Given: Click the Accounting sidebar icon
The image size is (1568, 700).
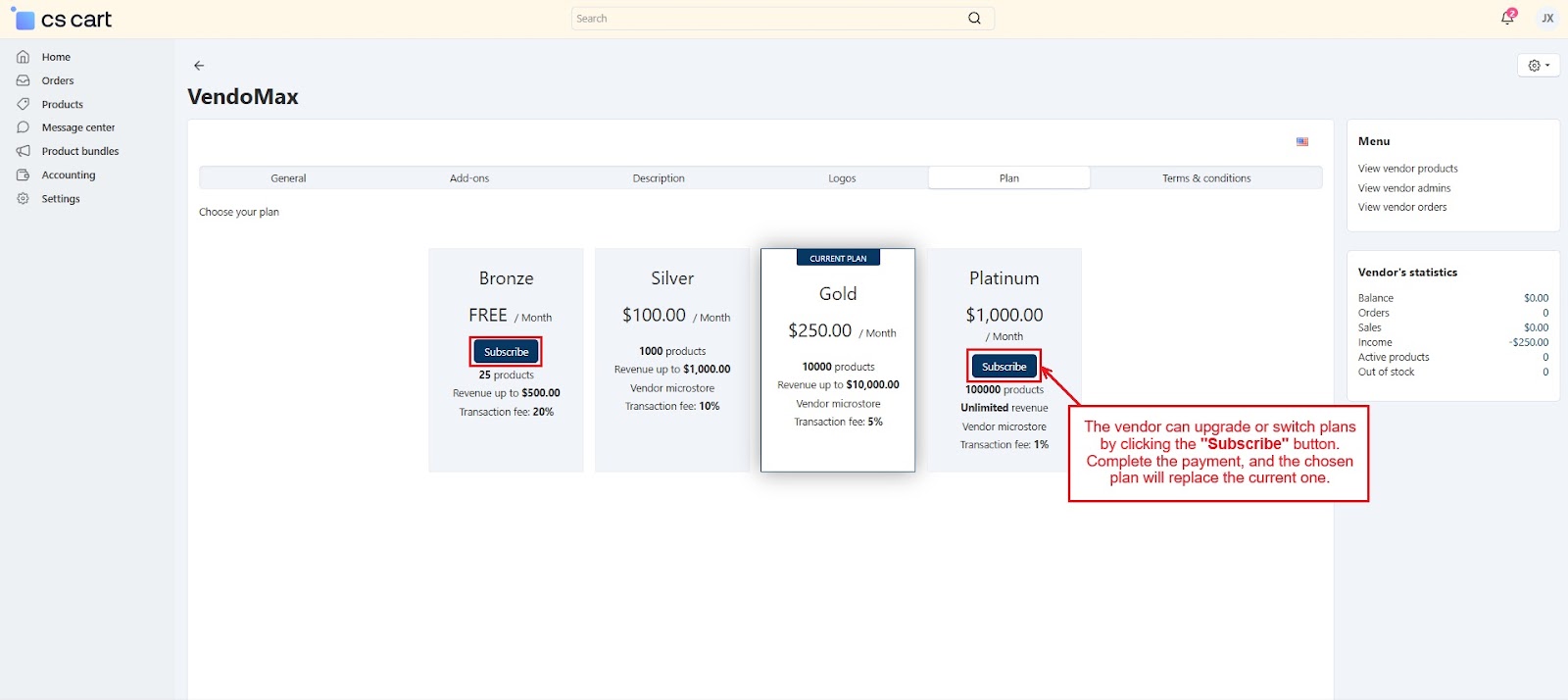Looking at the screenshot, I should pyautogui.click(x=23, y=175).
